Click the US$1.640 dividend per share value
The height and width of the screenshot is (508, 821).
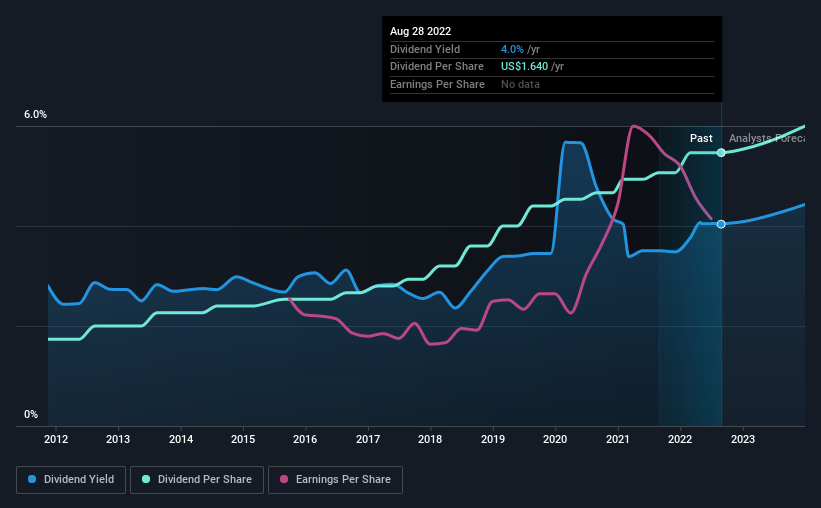click(x=524, y=67)
